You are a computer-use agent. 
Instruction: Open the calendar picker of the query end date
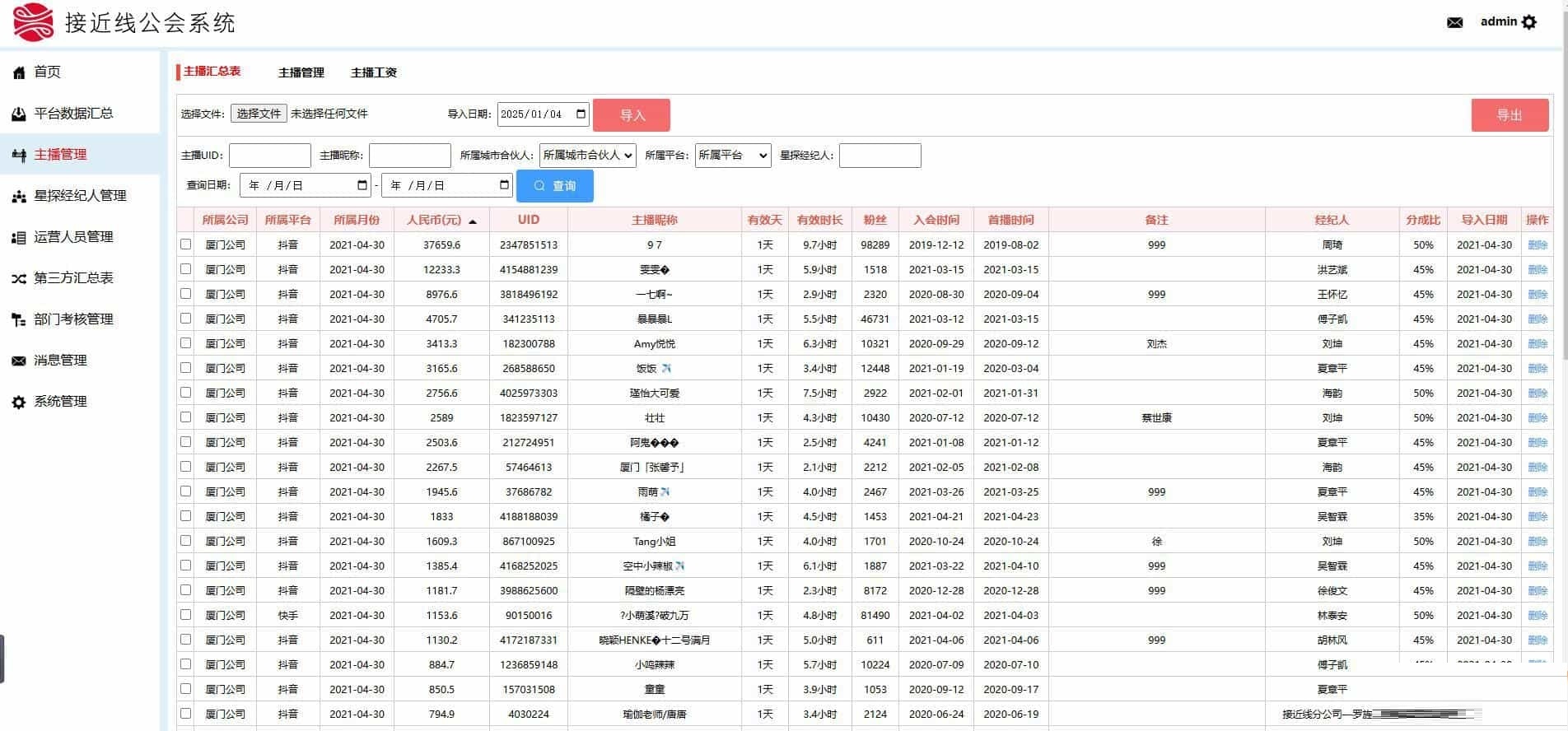(x=505, y=185)
